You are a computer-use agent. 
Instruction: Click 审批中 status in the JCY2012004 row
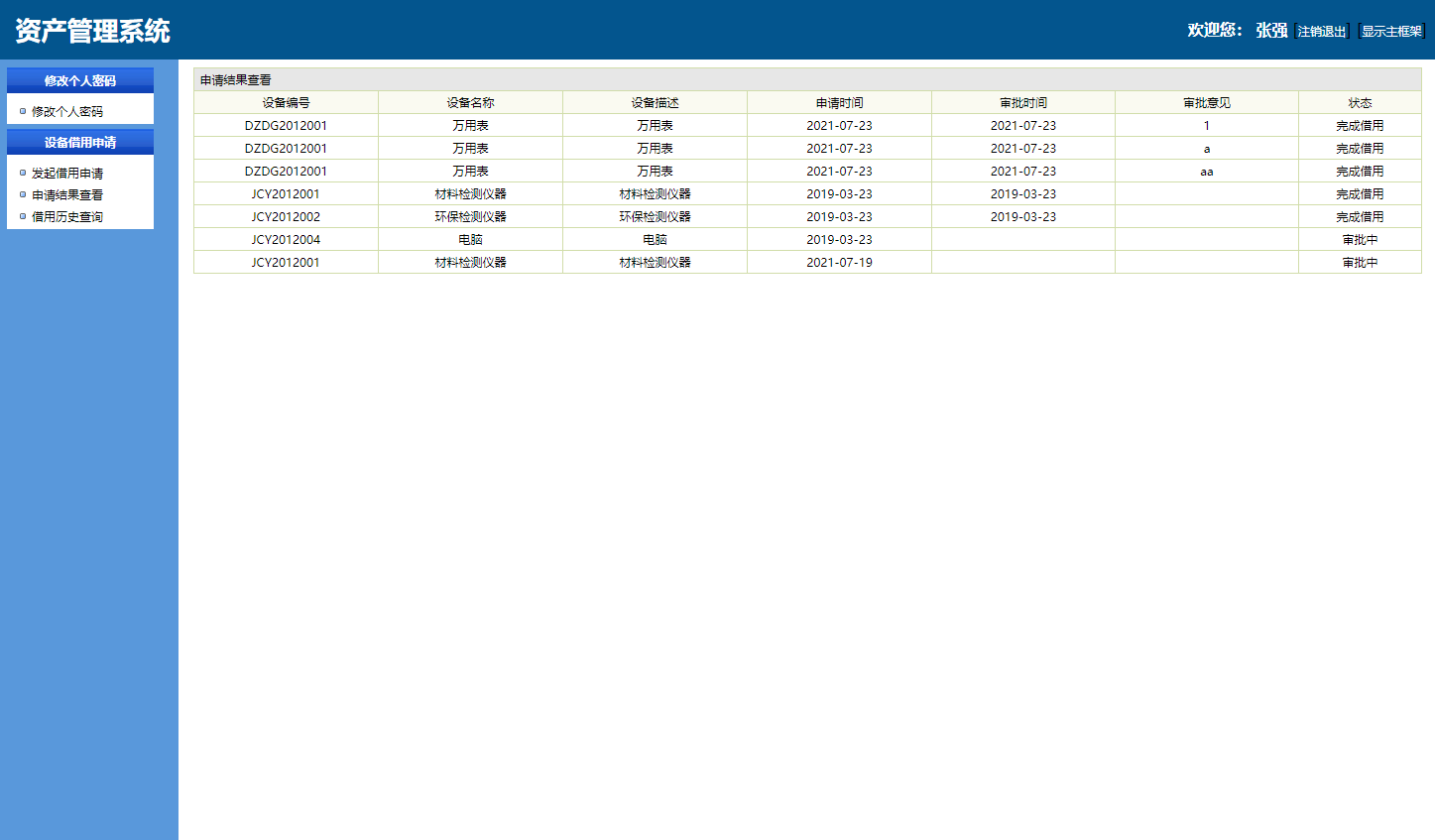[x=1360, y=240]
